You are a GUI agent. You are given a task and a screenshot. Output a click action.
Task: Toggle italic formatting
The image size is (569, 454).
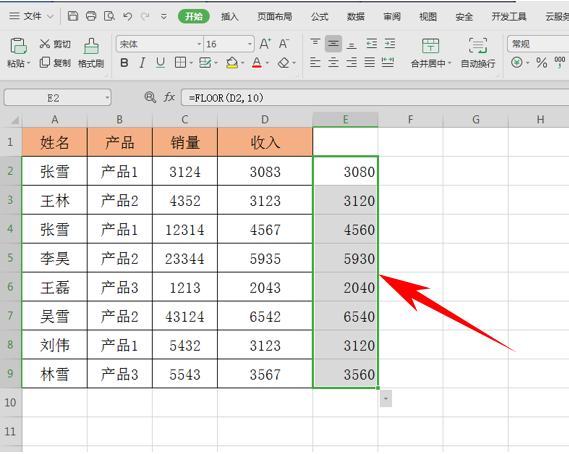(142, 63)
